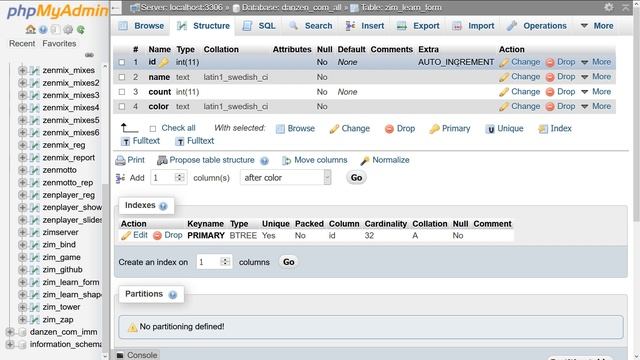The image size is (640, 360).
Task: Open zimserver table in tree
Action: (60, 233)
